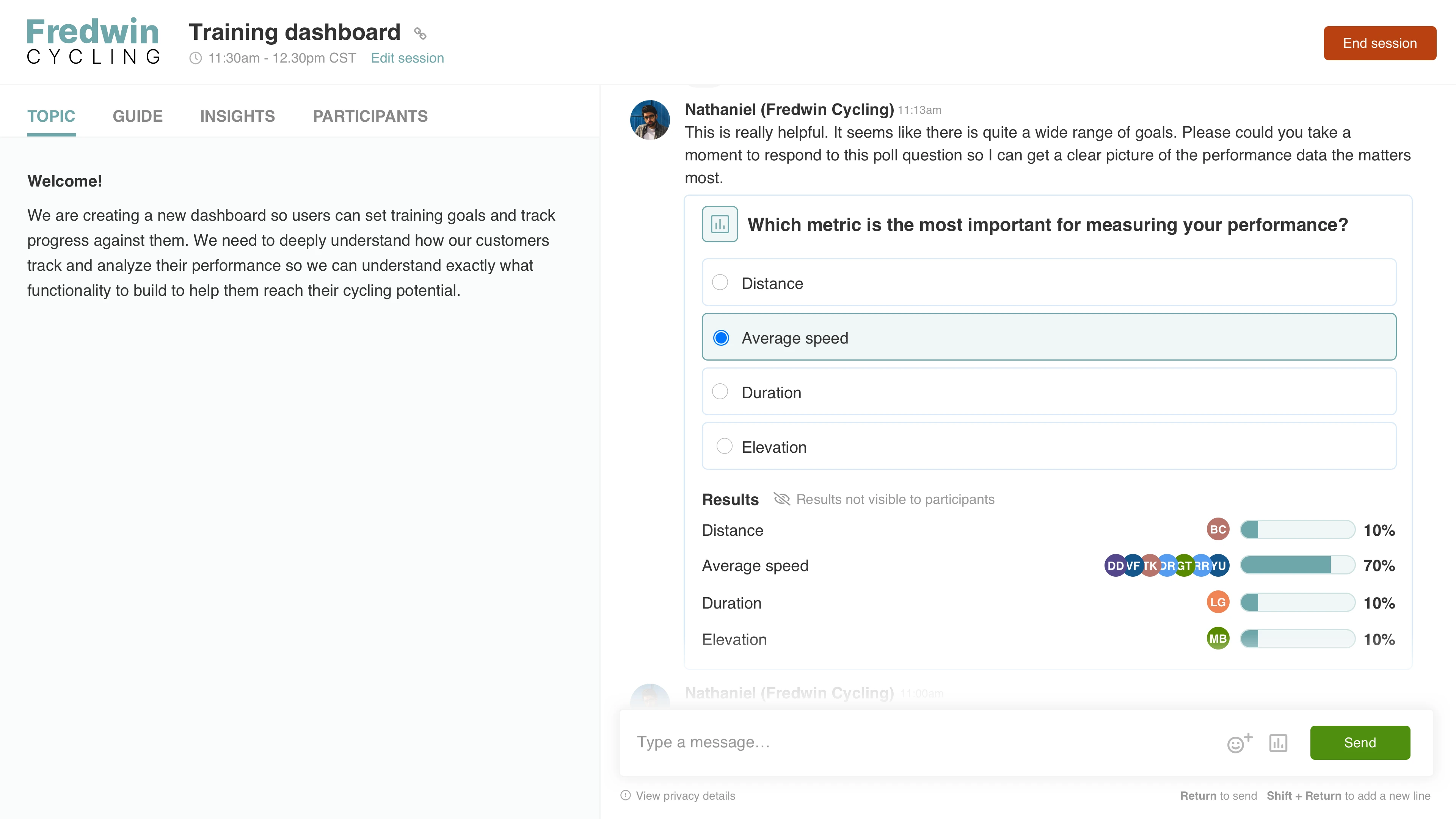Viewport: 1456px width, 819px height.
Task: Click the poll chart icon beside the question
Action: coord(719,224)
